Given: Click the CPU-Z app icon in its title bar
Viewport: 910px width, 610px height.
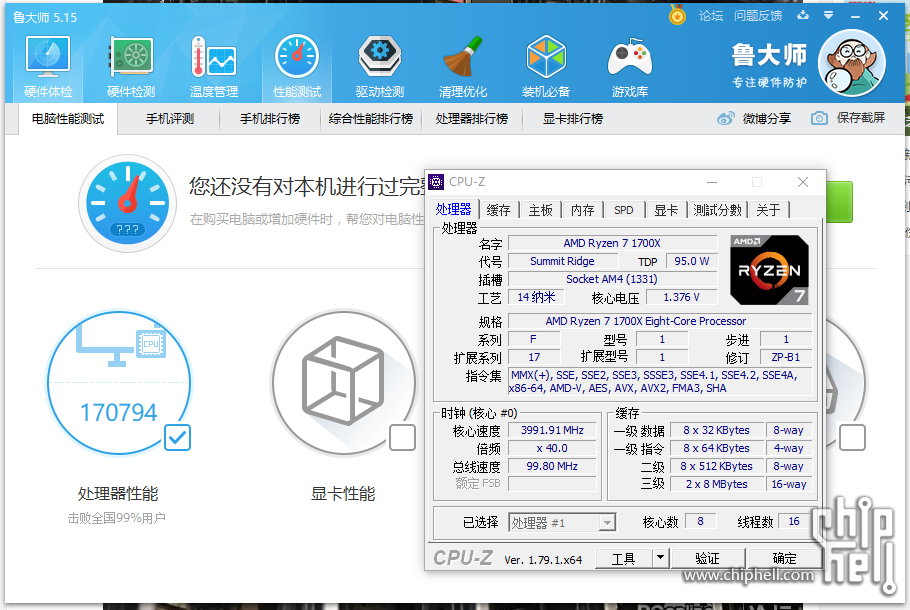Looking at the screenshot, I should 436,182.
